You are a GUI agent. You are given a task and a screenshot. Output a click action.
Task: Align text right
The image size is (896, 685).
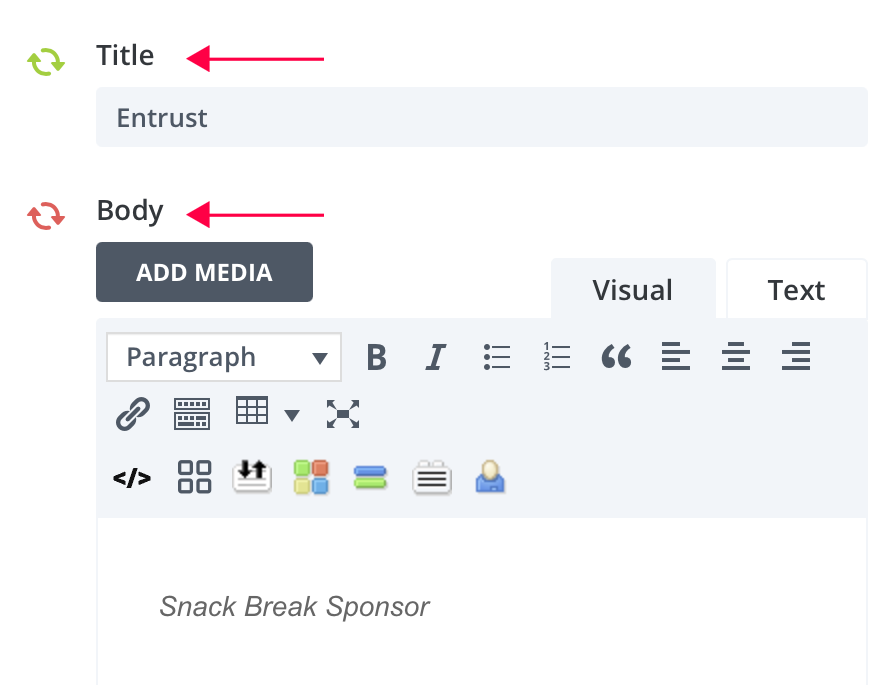[796, 357]
